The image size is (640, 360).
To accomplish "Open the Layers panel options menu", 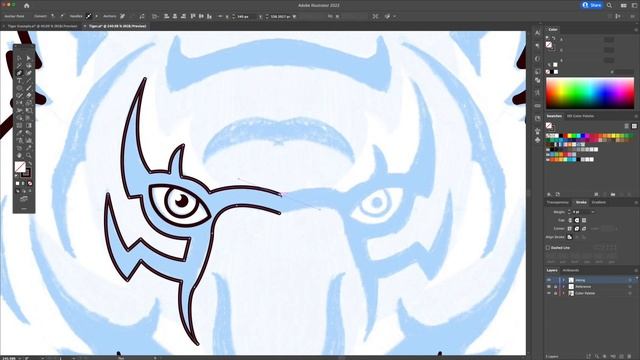I will pyautogui.click(x=636, y=270).
